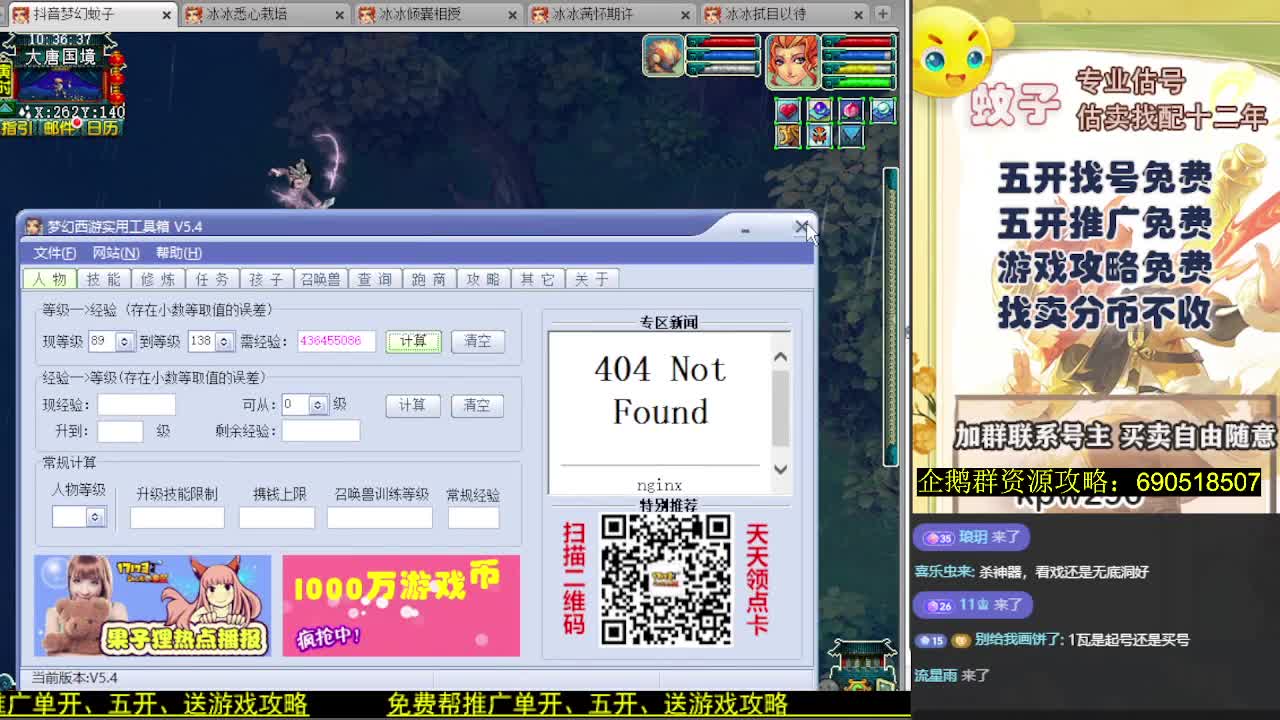Click the pink peach buff icon
Viewport: 1280px width, 720px height.
pyautogui.click(x=850, y=110)
